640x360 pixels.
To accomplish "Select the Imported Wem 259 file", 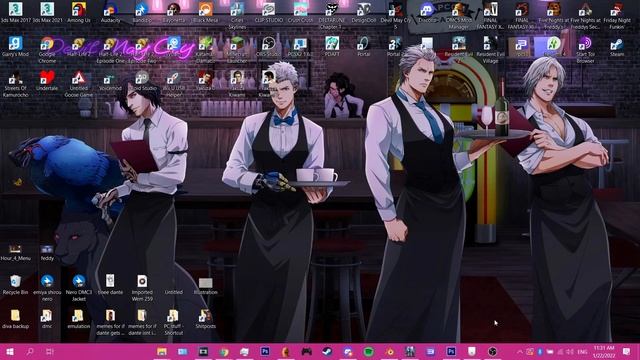I will point(142,288).
